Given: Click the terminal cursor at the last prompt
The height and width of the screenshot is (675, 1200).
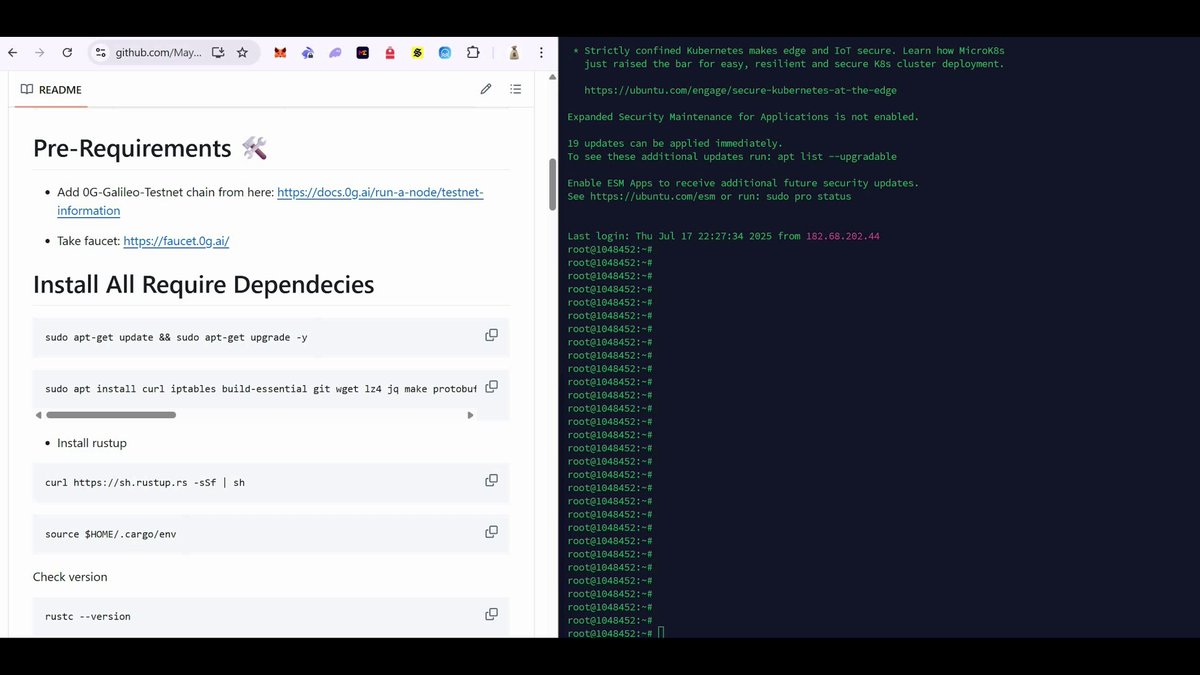Looking at the screenshot, I should (x=661, y=633).
